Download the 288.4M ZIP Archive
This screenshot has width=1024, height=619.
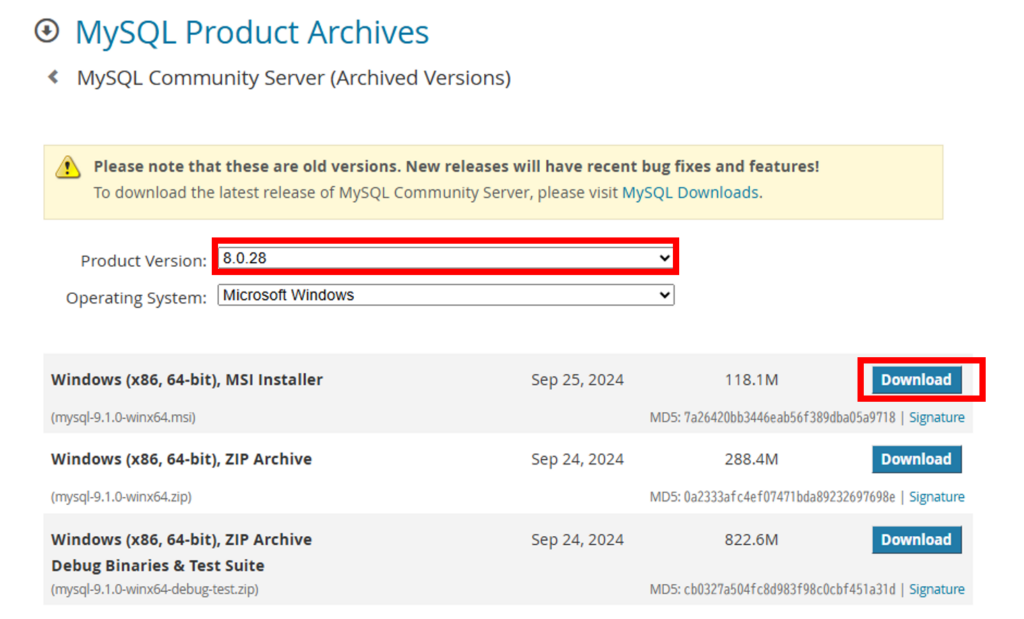pos(916,460)
